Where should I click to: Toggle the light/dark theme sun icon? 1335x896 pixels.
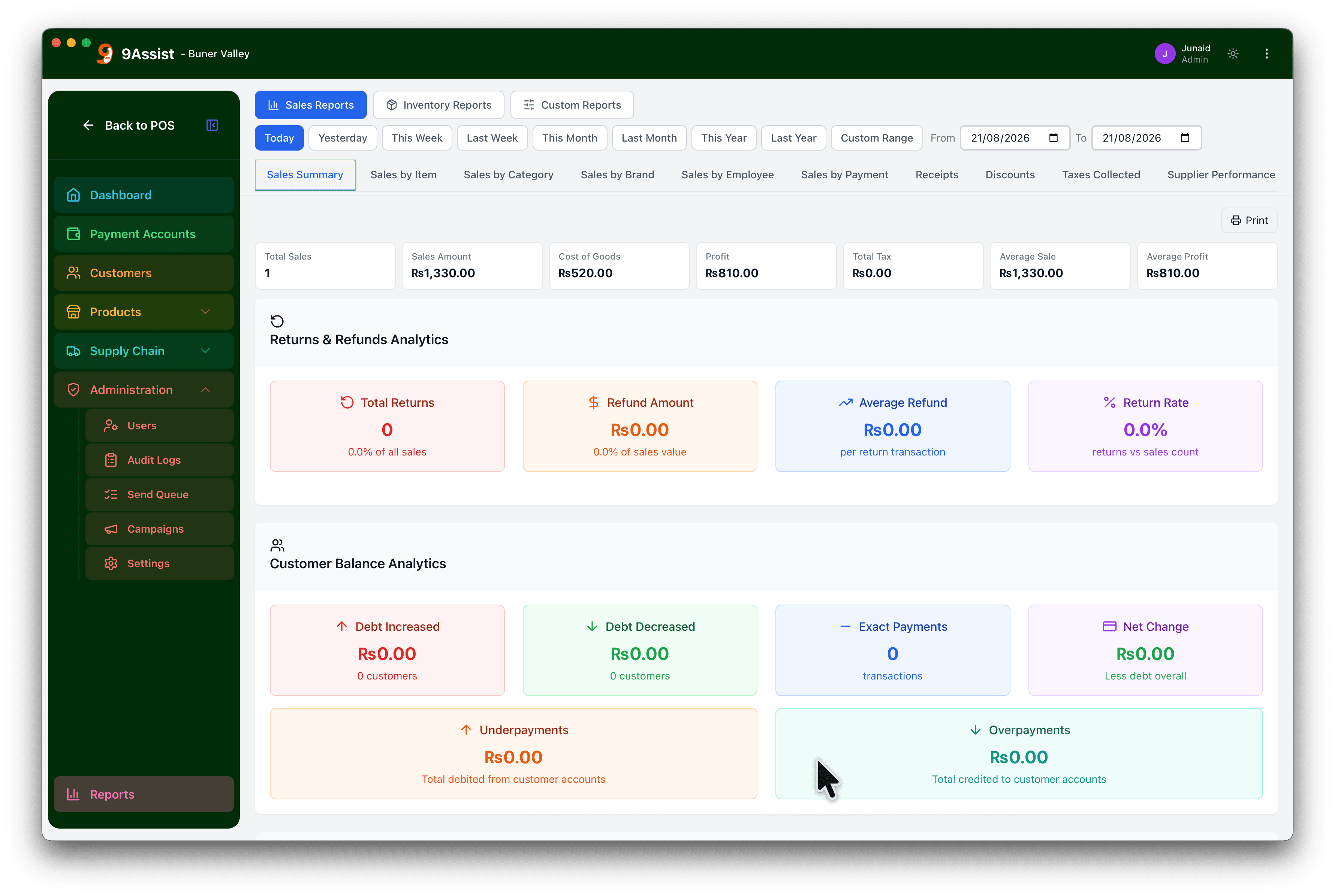tap(1233, 54)
